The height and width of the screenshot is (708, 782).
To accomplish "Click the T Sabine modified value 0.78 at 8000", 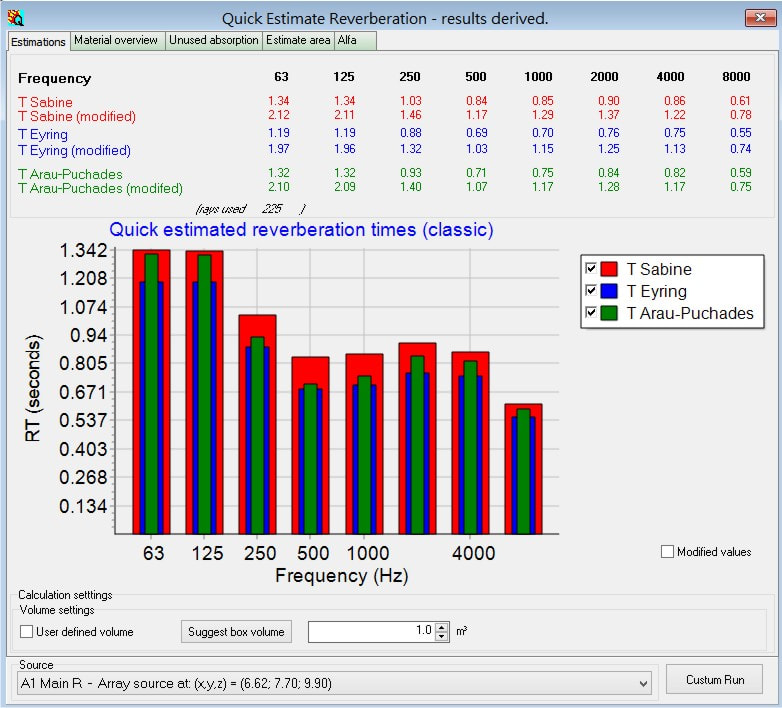I will pyautogui.click(x=741, y=115).
